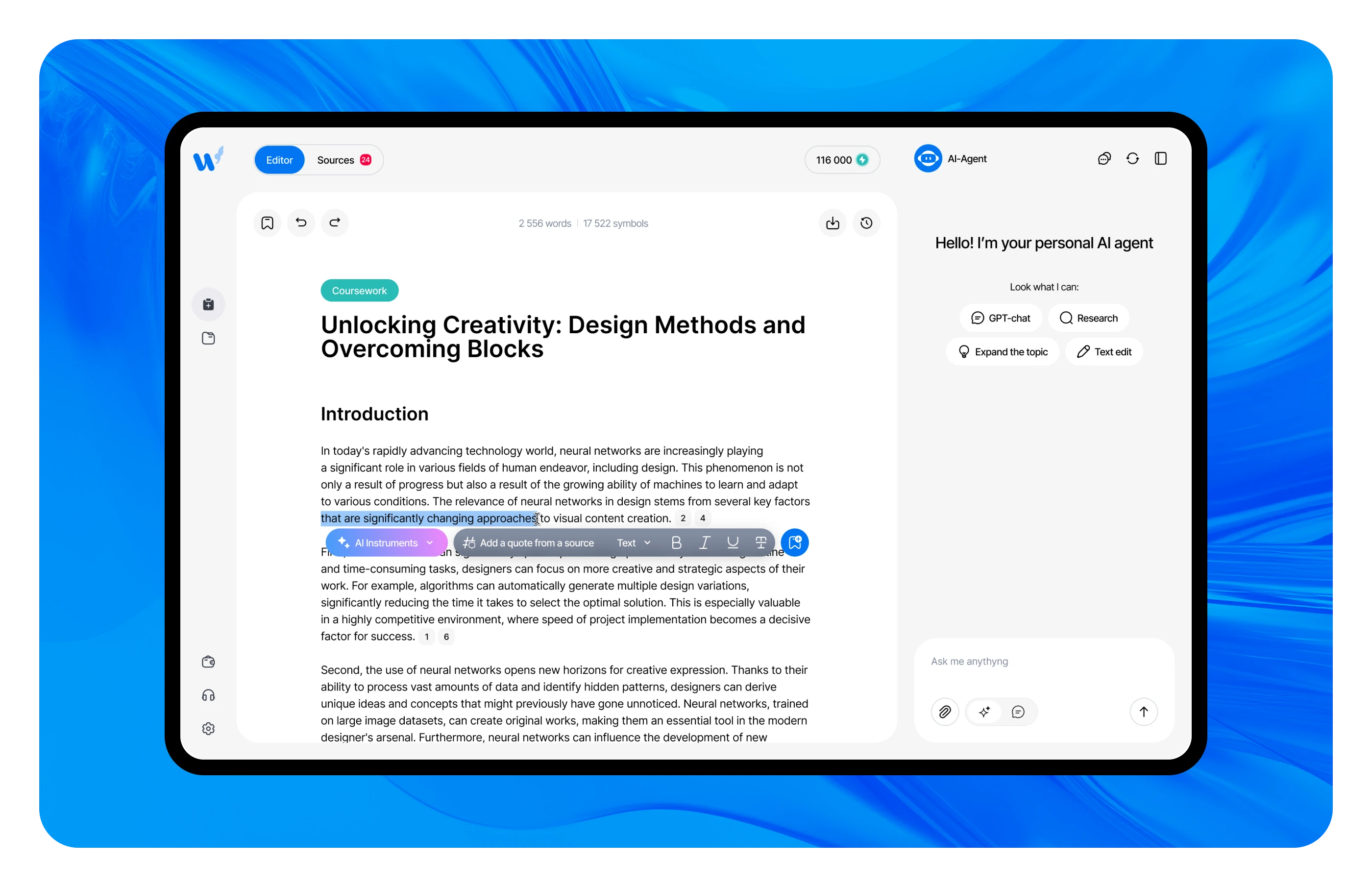The image size is (1372, 887).
Task: Undo the last change
Action: tap(300, 223)
